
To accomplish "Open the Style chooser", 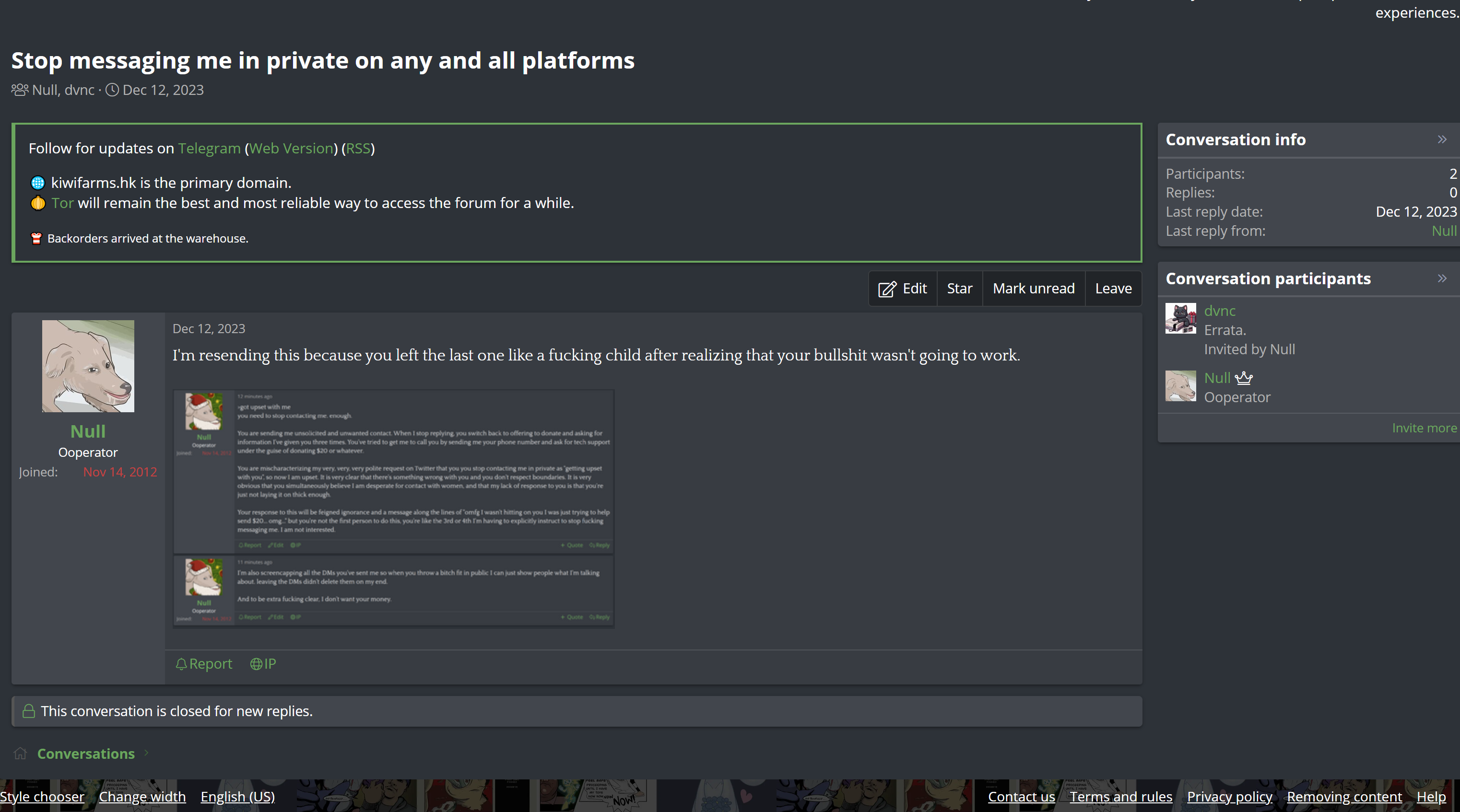I will 42,797.
